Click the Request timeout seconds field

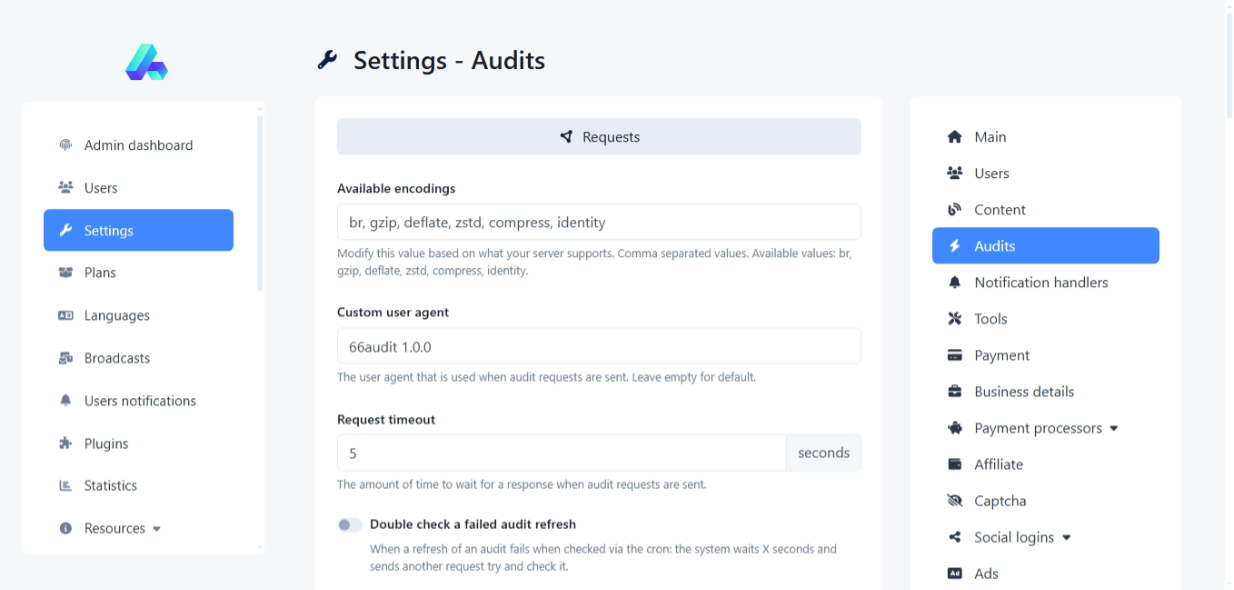tap(561, 453)
